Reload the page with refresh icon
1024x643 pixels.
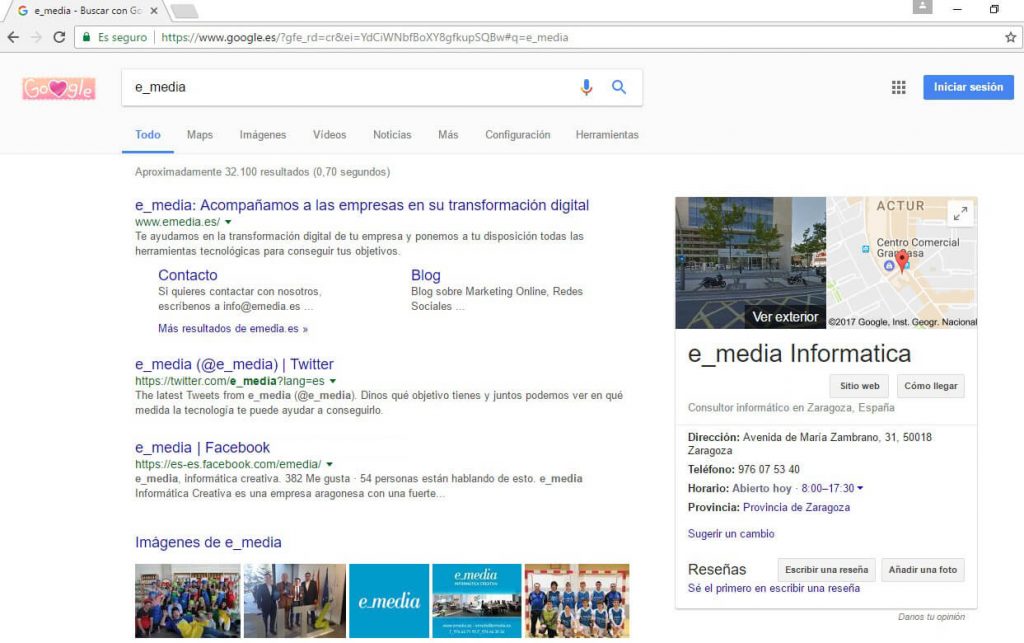pos(59,37)
